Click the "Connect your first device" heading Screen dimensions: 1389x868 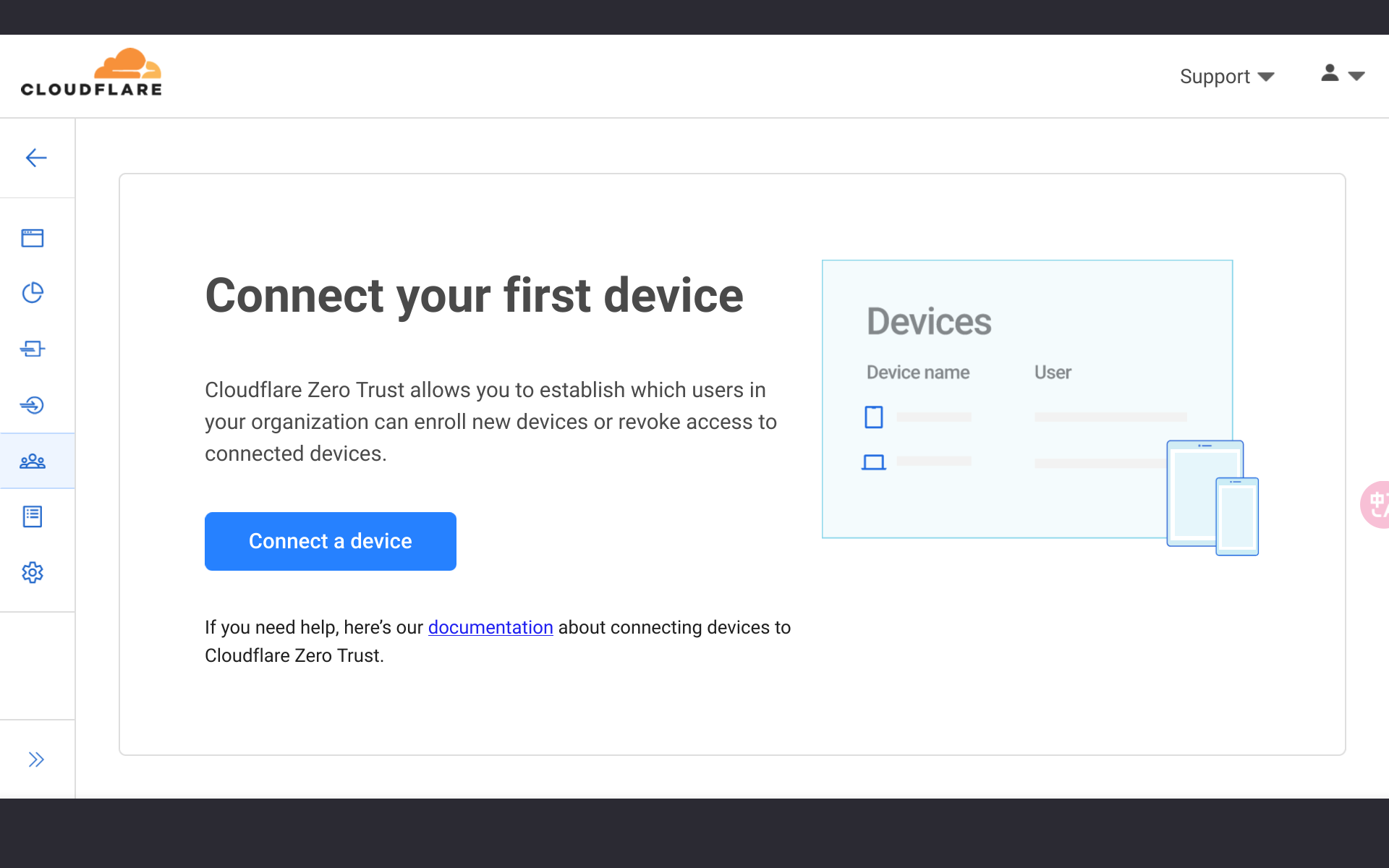(x=474, y=295)
